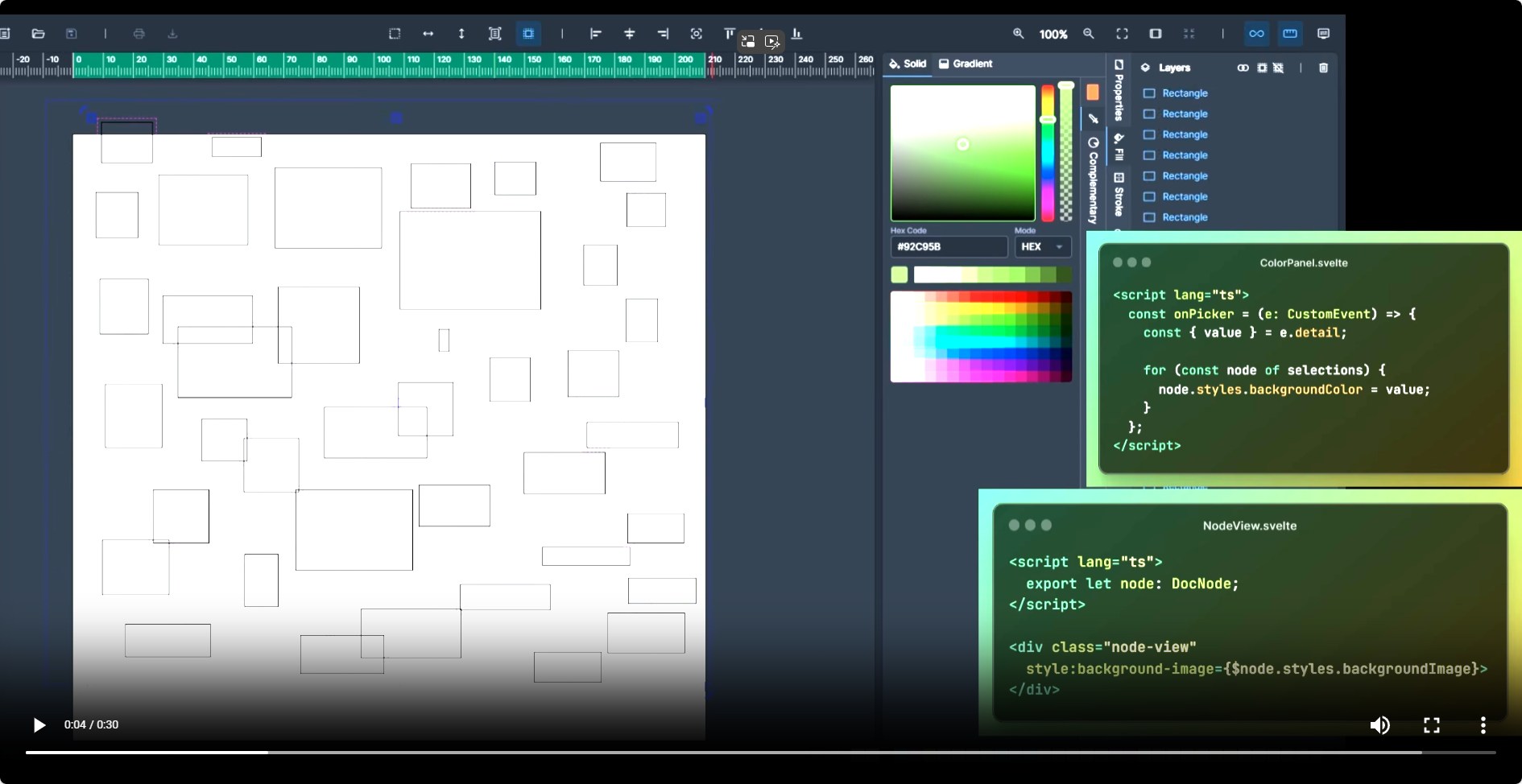Screen dimensions: 1522x784
Task: Click the save document icon
Action: [x=72, y=34]
